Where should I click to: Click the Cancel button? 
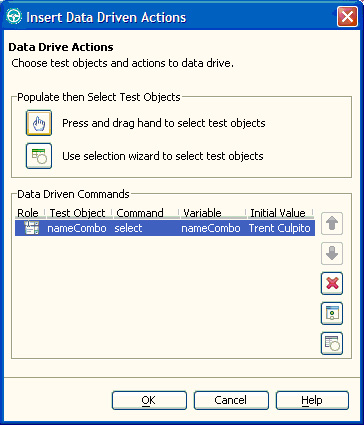click(231, 400)
